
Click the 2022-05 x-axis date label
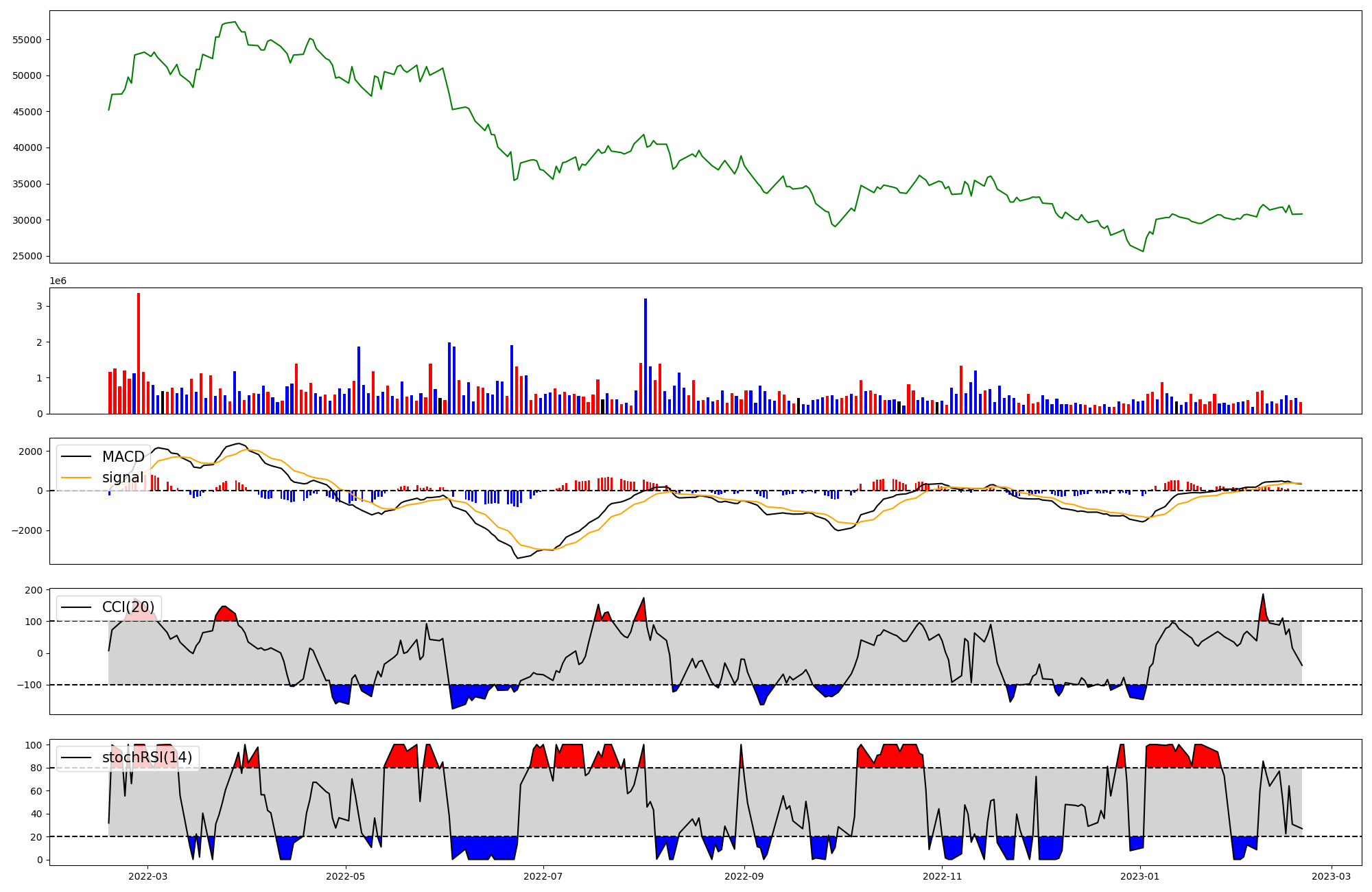[346, 876]
